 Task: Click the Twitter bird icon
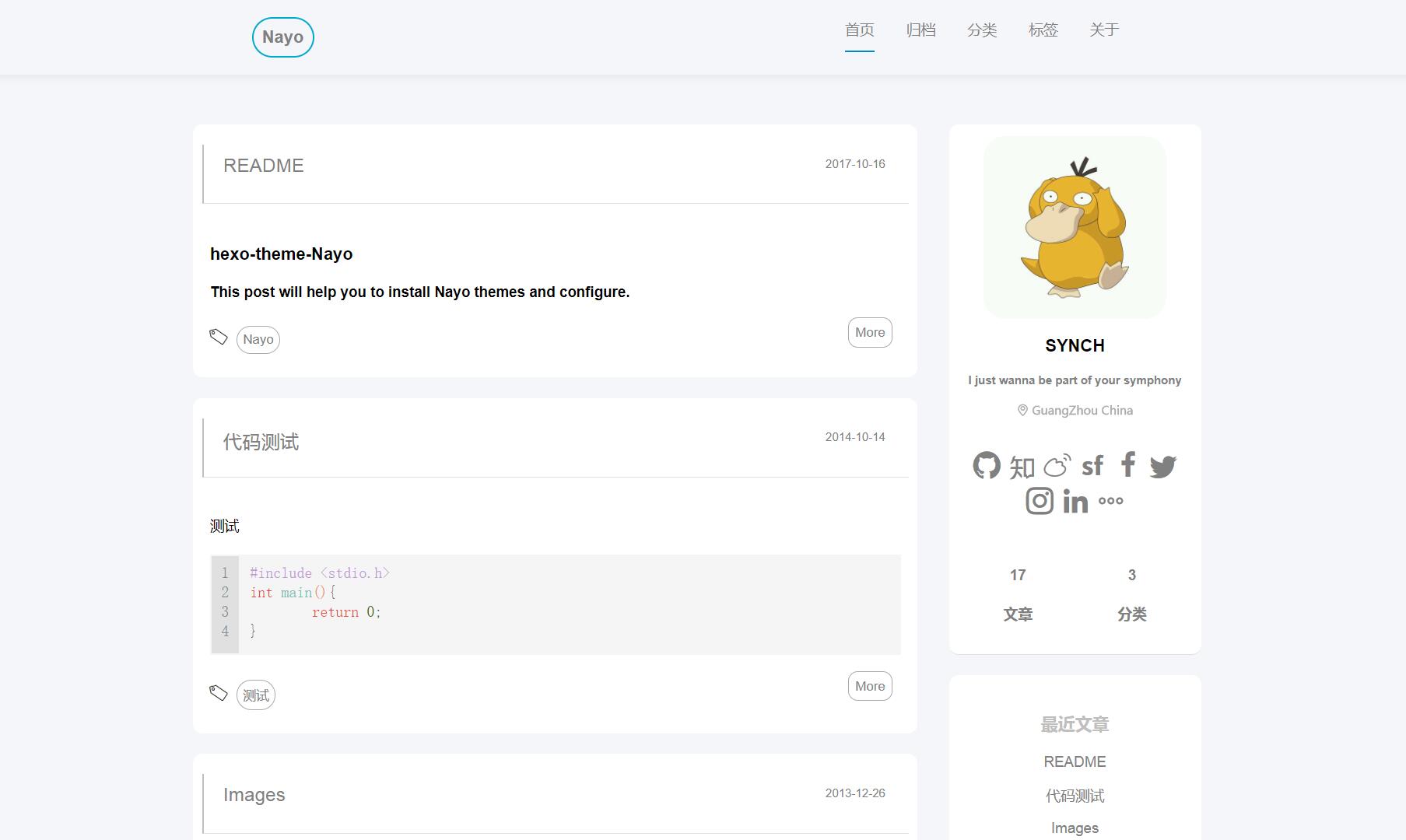click(1162, 466)
